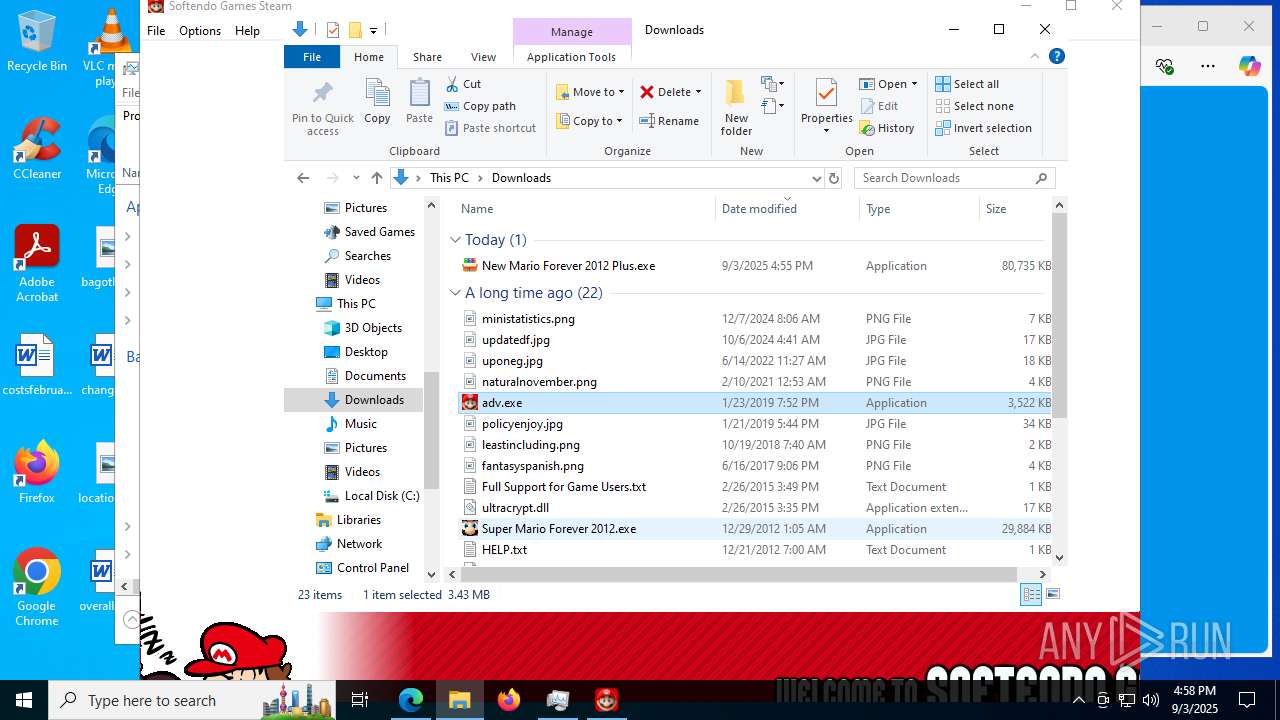Switch to the Share tab

coord(427,57)
